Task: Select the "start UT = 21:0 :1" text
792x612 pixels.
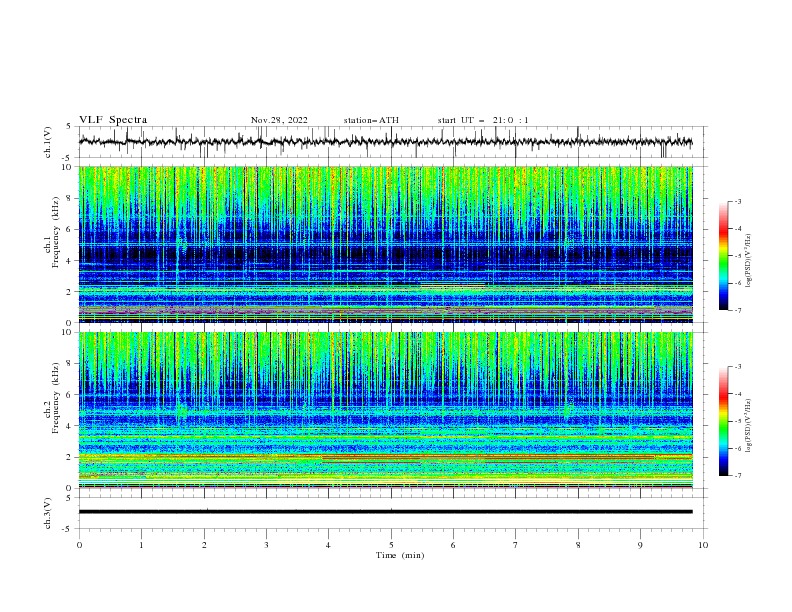Action: pos(483,120)
